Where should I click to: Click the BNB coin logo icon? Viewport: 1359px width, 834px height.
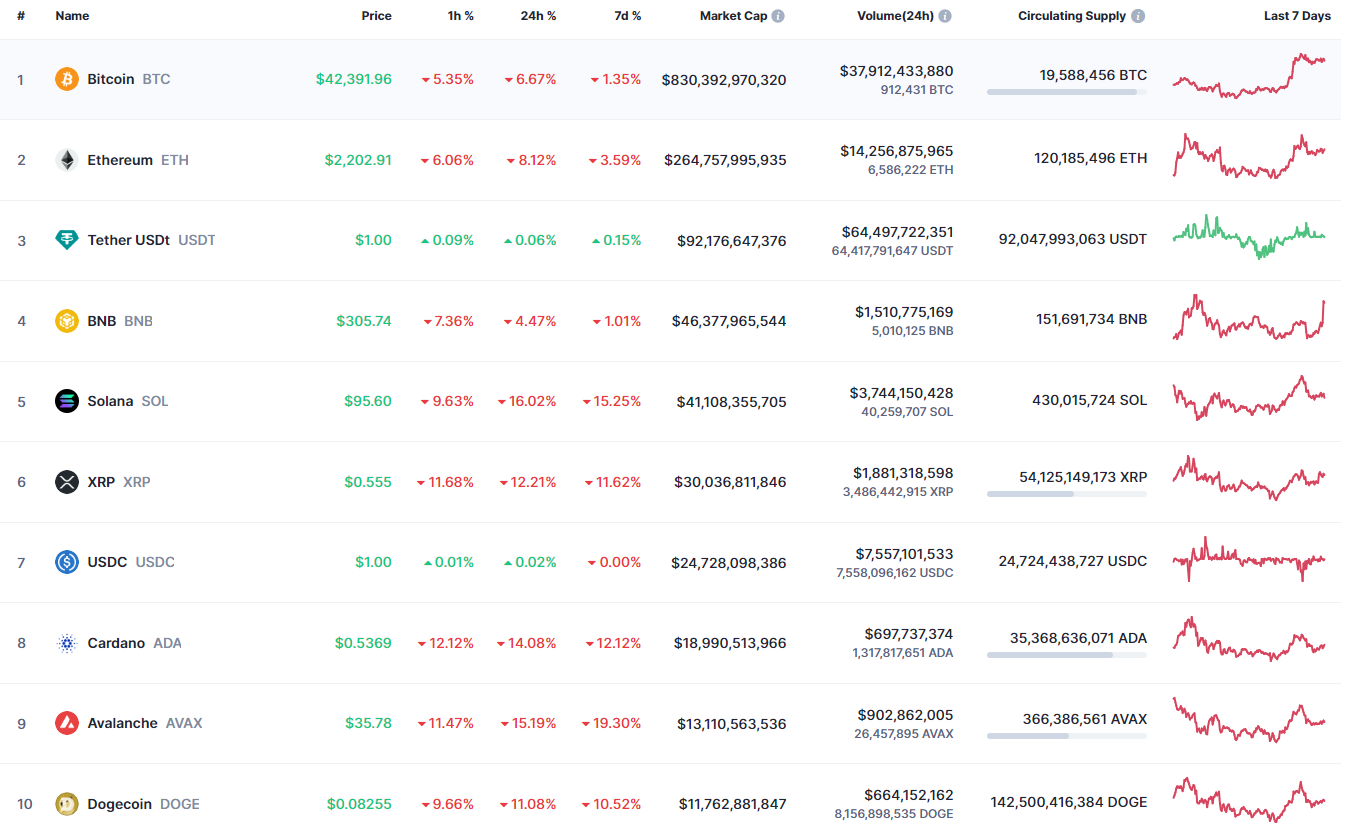(x=67, y=321)
